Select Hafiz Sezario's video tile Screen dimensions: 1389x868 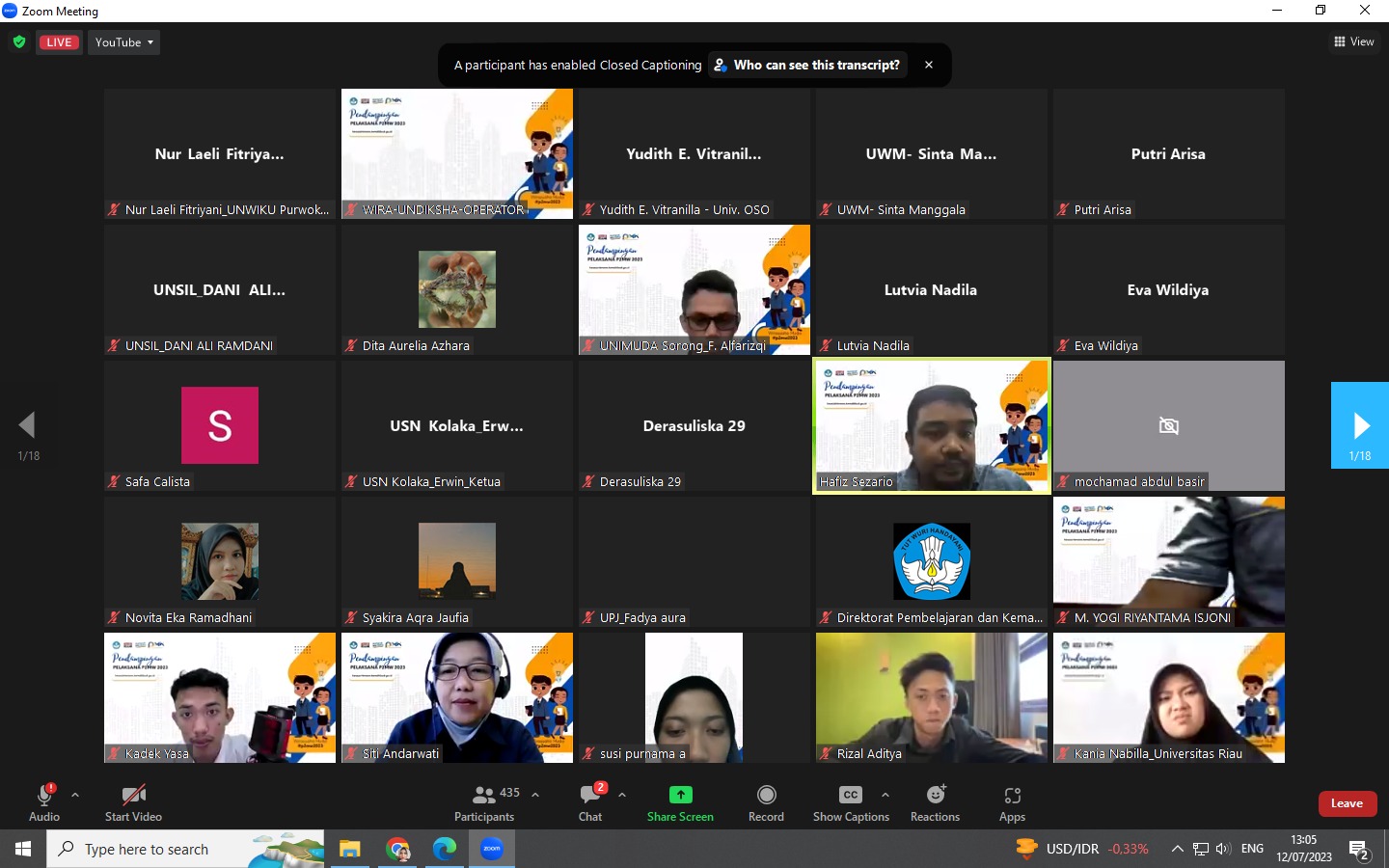[x=932, y=425]
